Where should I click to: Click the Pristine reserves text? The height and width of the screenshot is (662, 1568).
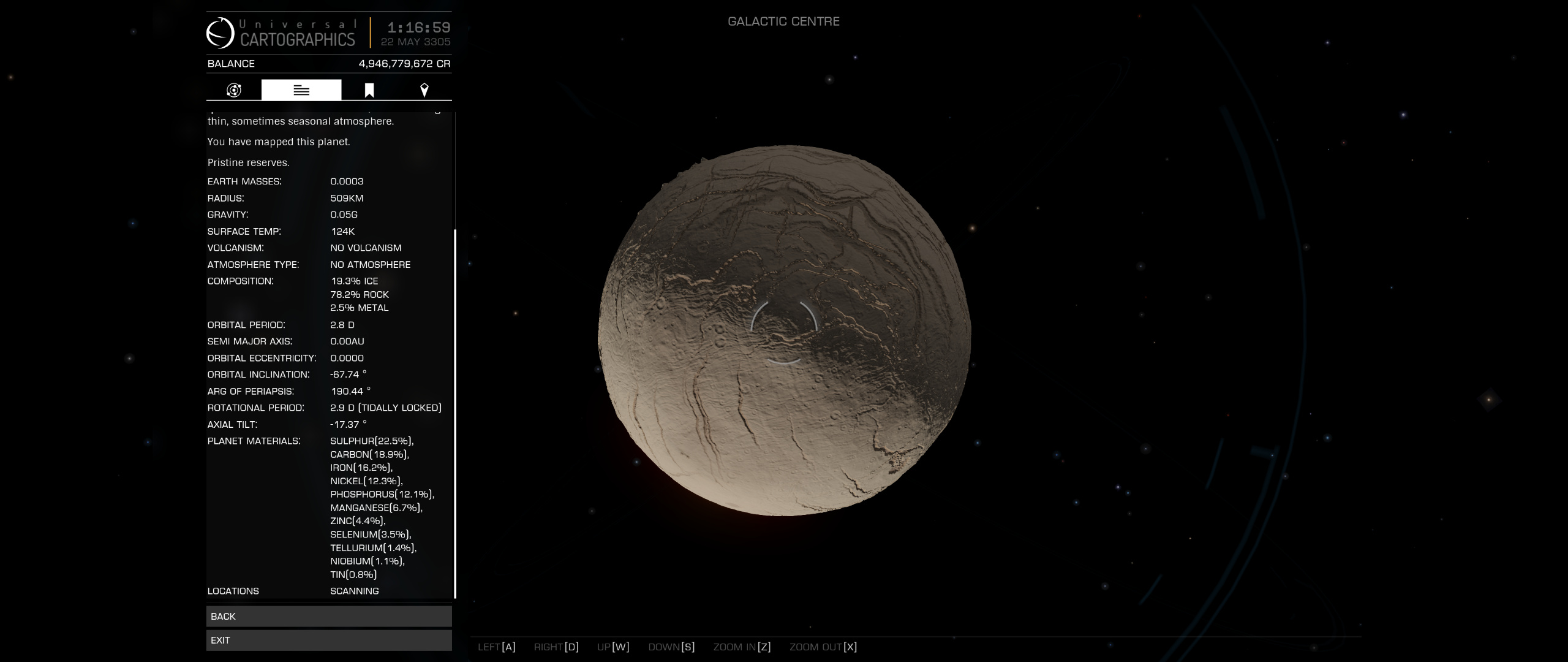click(x=248, y=162)
